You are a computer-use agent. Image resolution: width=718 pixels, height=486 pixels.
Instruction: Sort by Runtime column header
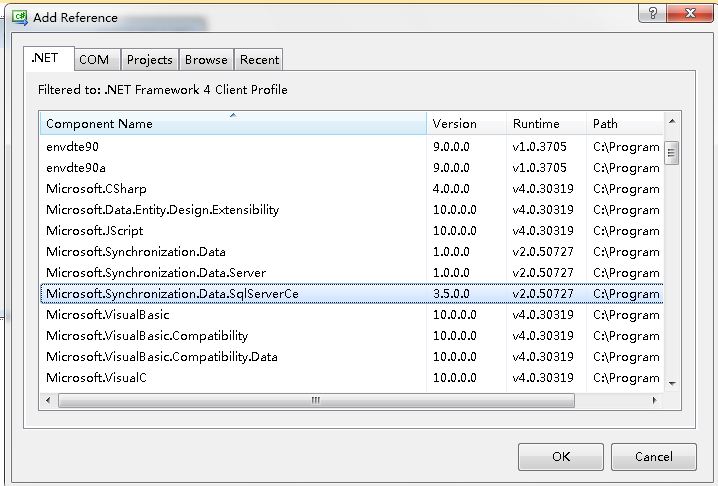pos(546,124)
